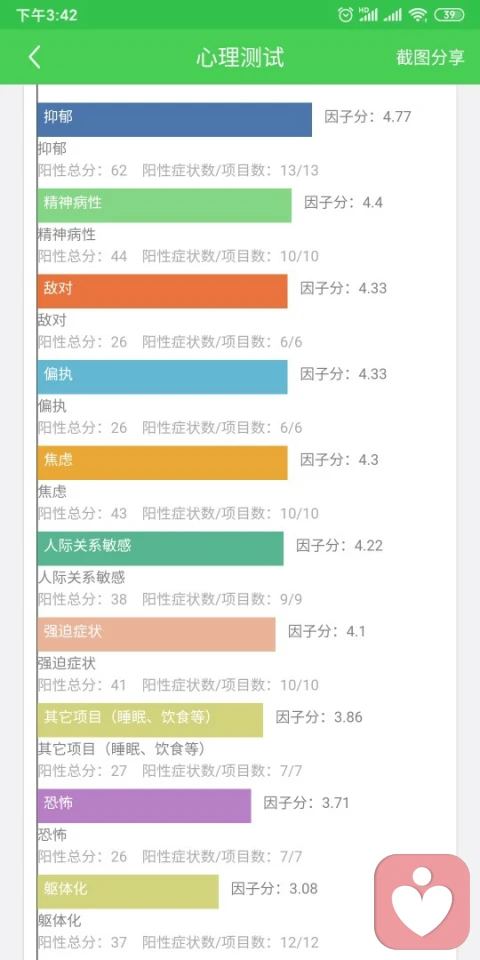The image size is (480, 960).
Task: Select the teal 人际关系敏感 bar
Action: (x=160, y=548)
